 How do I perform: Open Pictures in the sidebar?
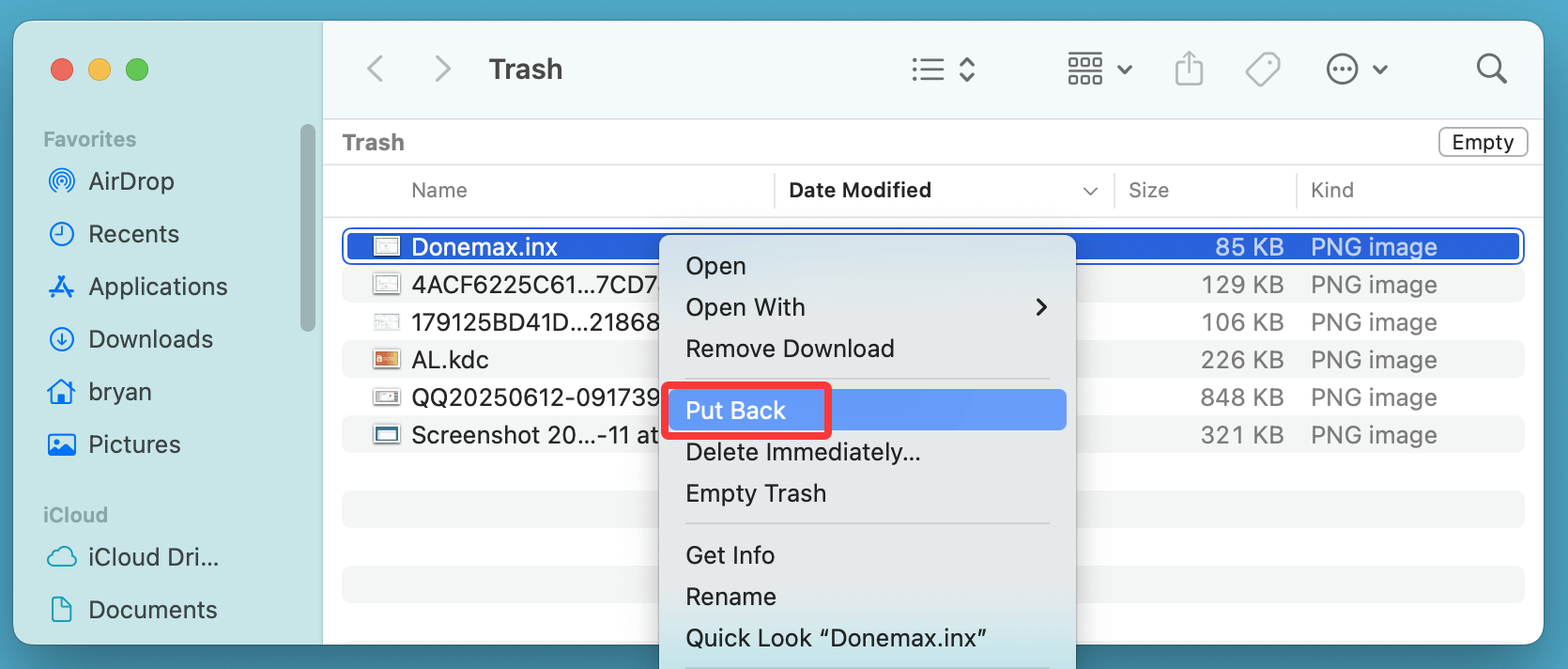(134, 444)
